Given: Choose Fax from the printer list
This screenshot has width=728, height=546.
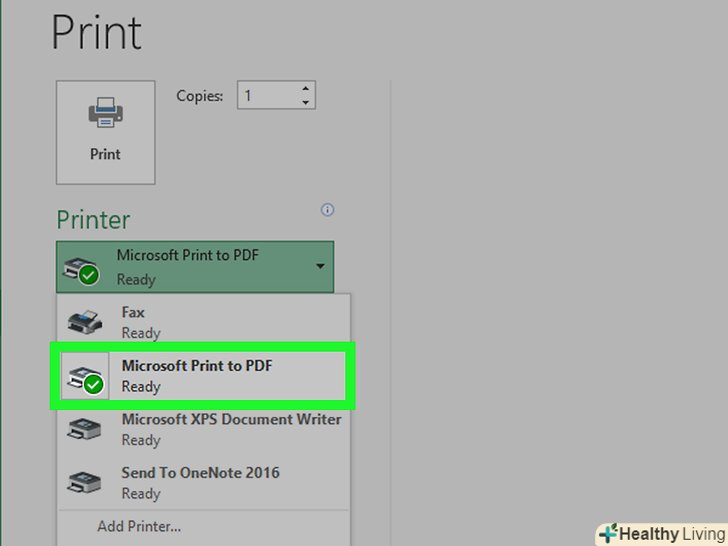Looking at the screenshot, I should 203,322.
